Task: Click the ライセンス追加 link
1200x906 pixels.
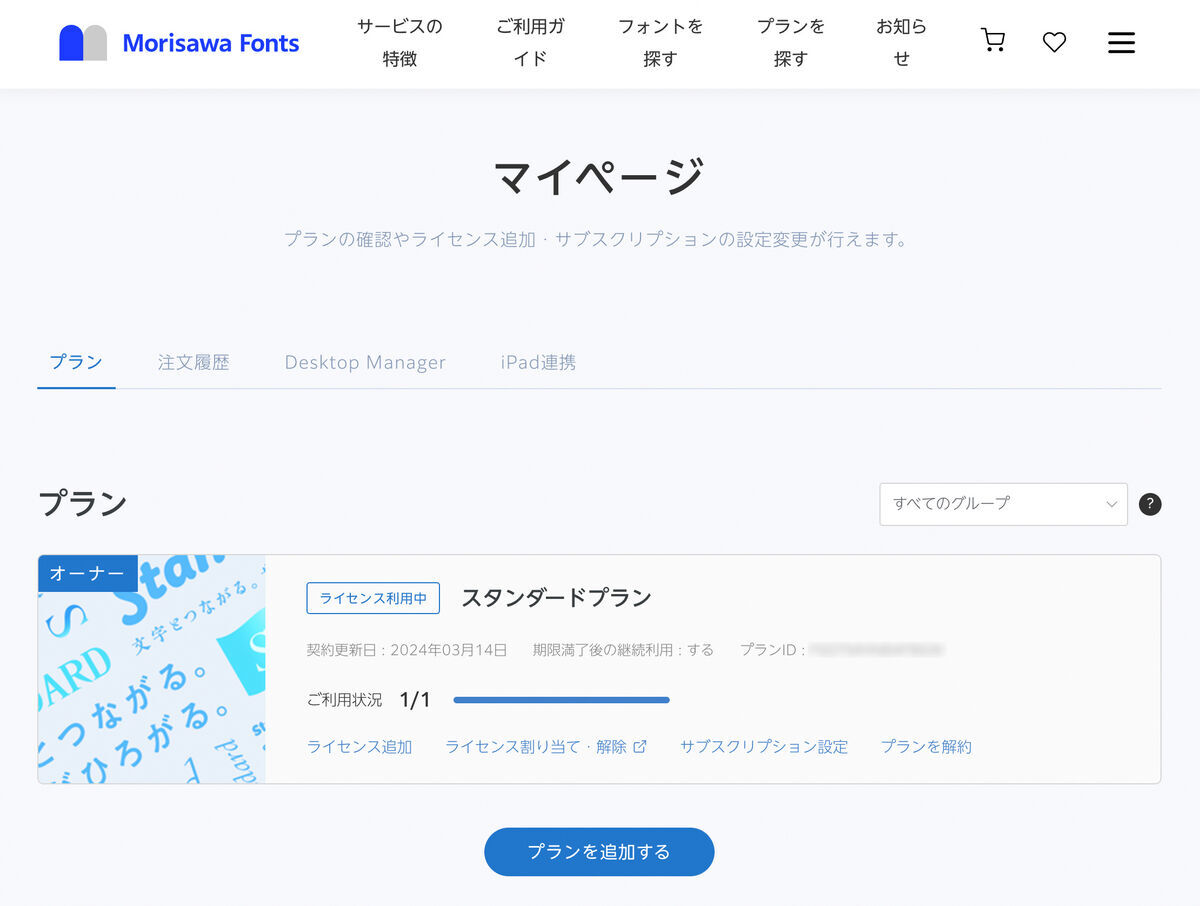Action: (x=359, y=747)
